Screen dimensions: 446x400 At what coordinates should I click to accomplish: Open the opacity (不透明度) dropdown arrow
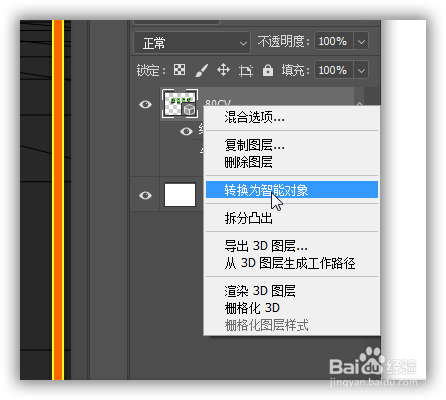click(x=361, y=42)
